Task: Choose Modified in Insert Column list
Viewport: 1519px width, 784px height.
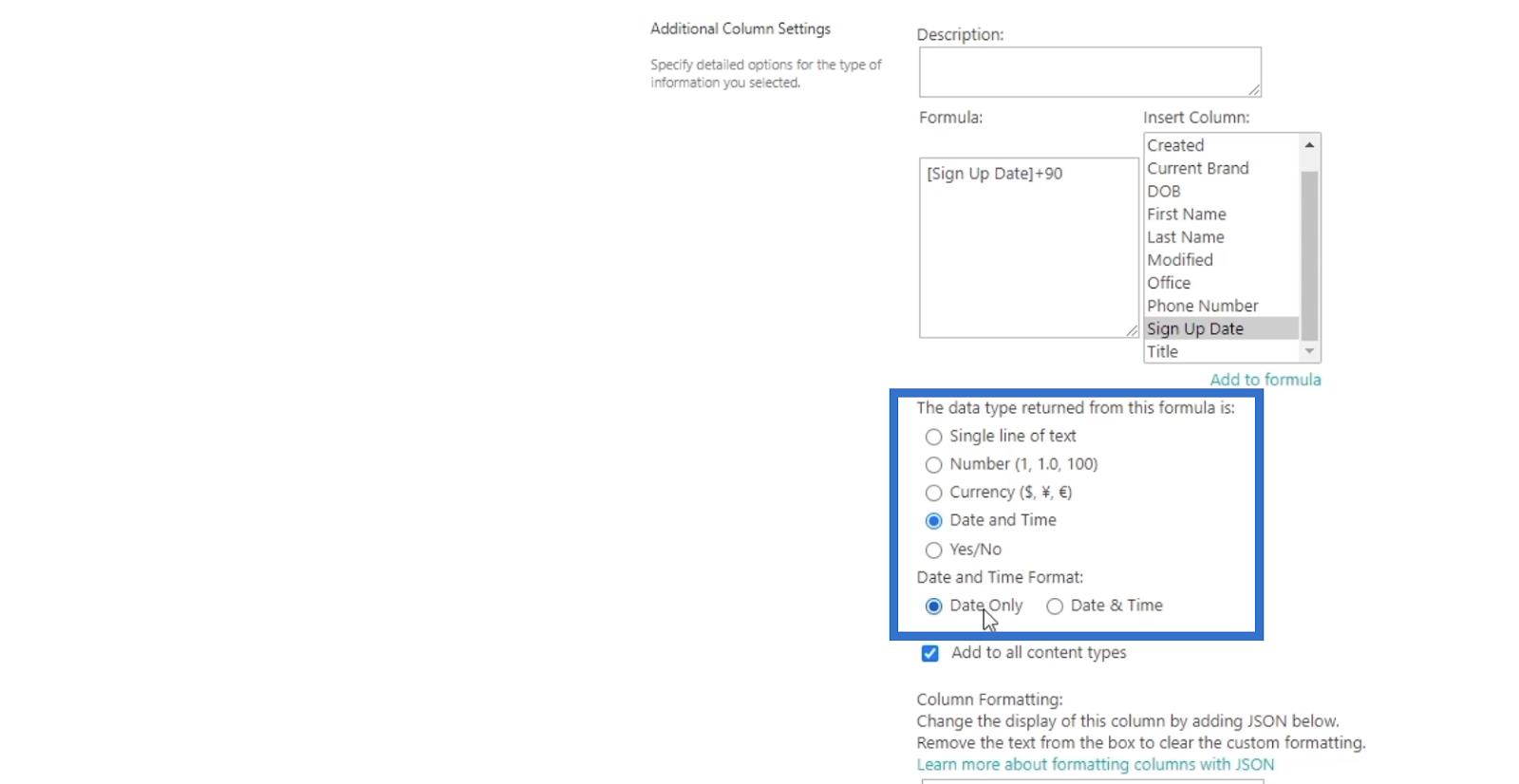Action: tap(1222, 260)
